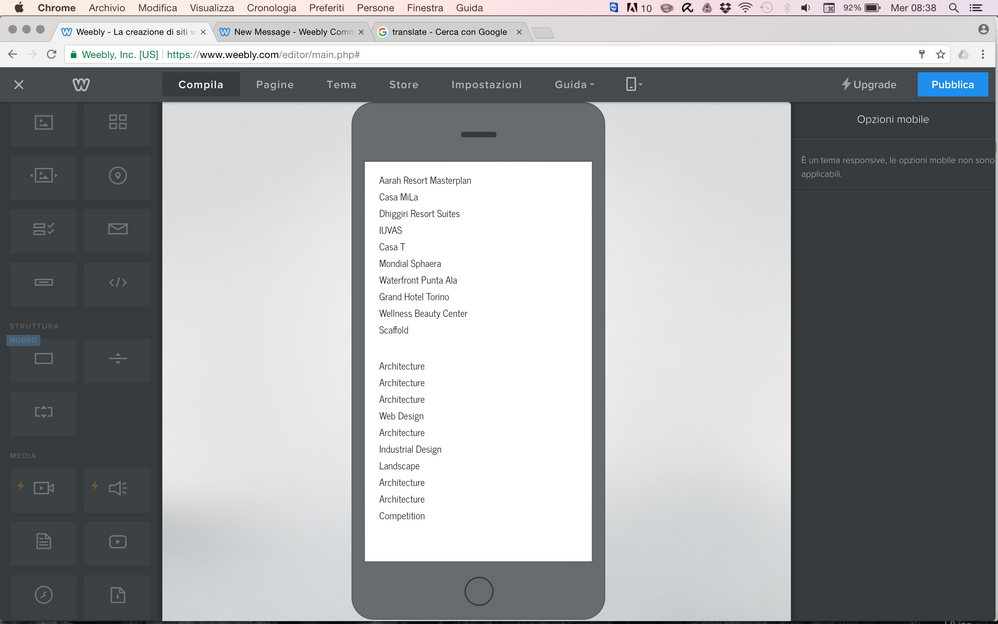Select the Audio player element
998x624 pixels.
118,488
